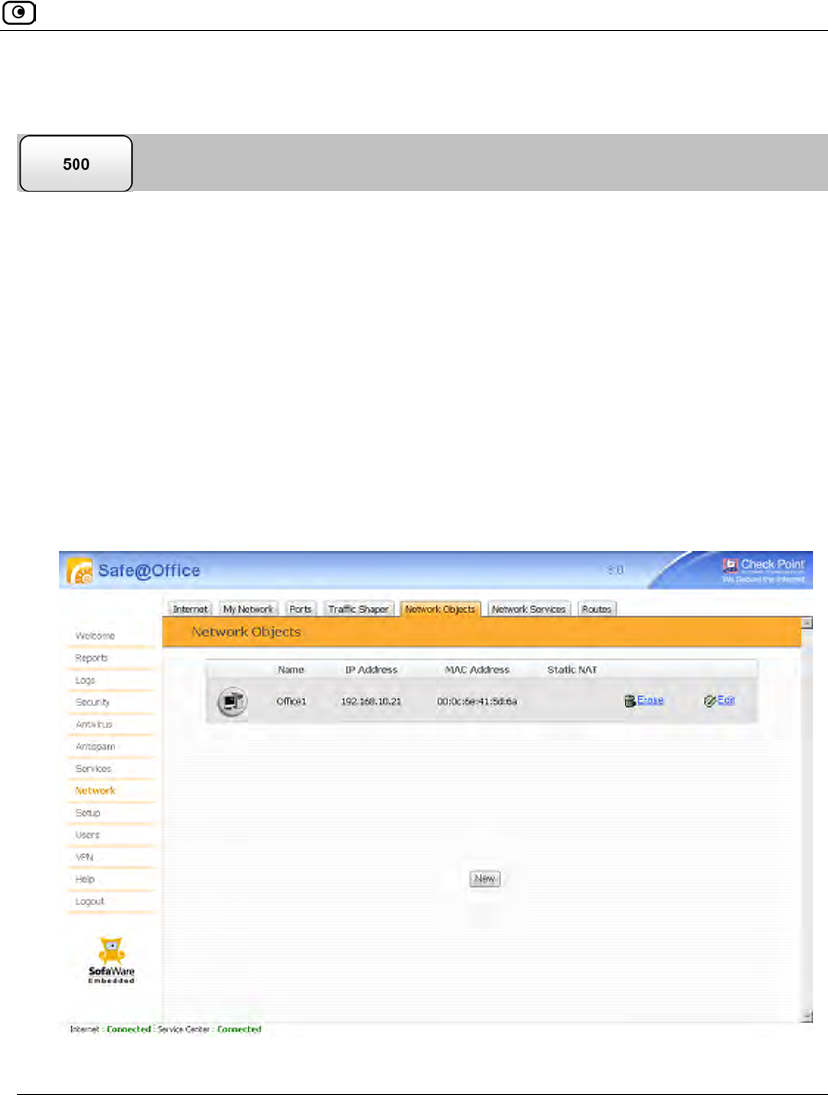Click the Name column header
This screenshot has height=1095, width=828.
pyautogui.click(x=291, y=669)
